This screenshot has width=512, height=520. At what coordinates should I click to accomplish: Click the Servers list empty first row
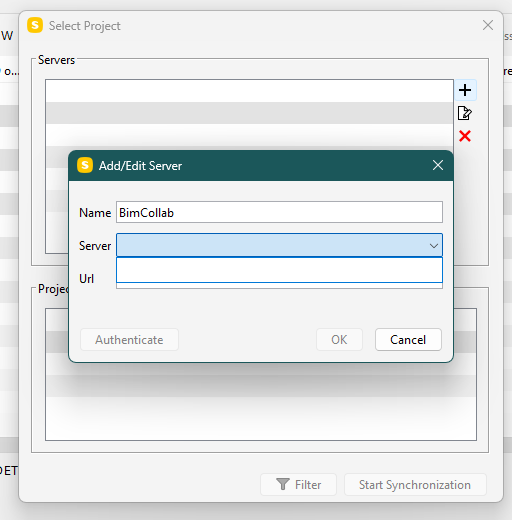tap(249, 91)
